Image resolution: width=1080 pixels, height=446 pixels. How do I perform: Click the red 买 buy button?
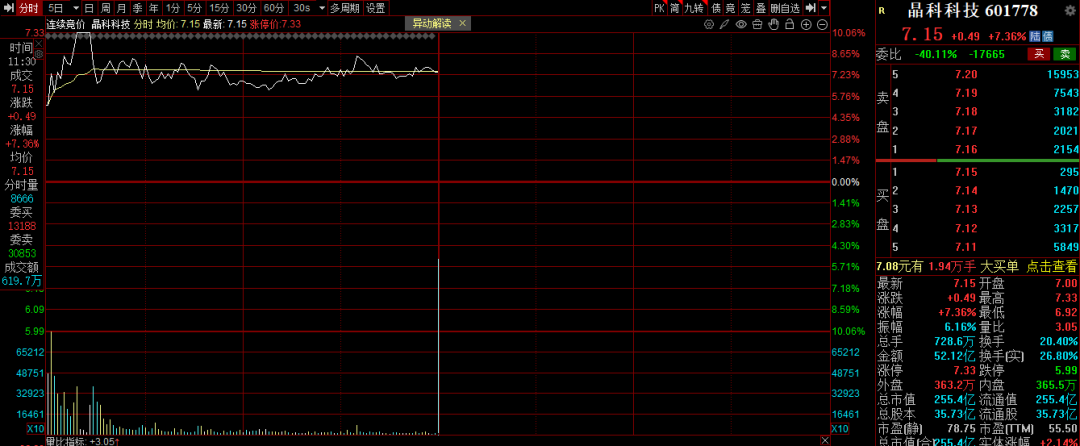pyautogui.click(x=1040, y=54)
